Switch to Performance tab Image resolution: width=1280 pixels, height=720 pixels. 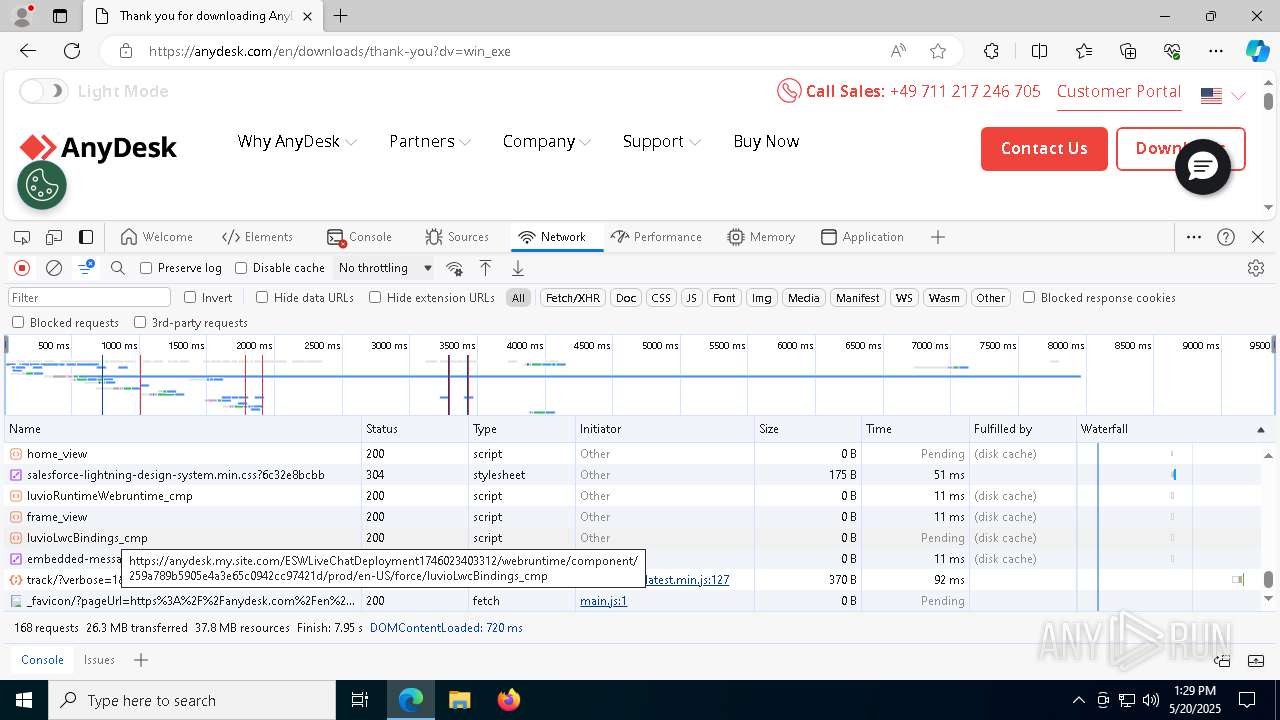tap(657, 237)
